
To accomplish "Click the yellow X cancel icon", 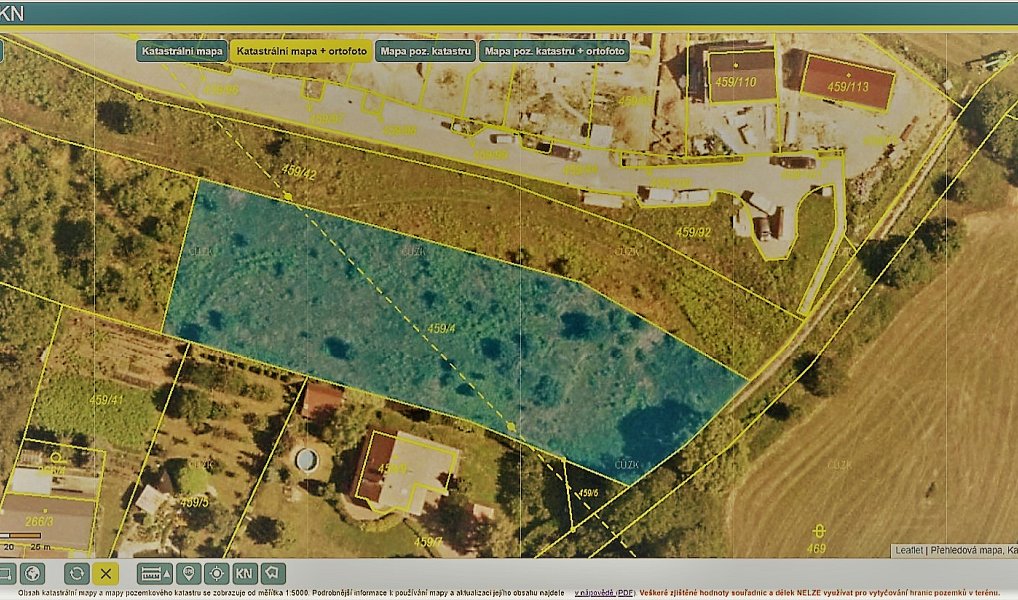I will pyautogui.click(x=105, y=573).
